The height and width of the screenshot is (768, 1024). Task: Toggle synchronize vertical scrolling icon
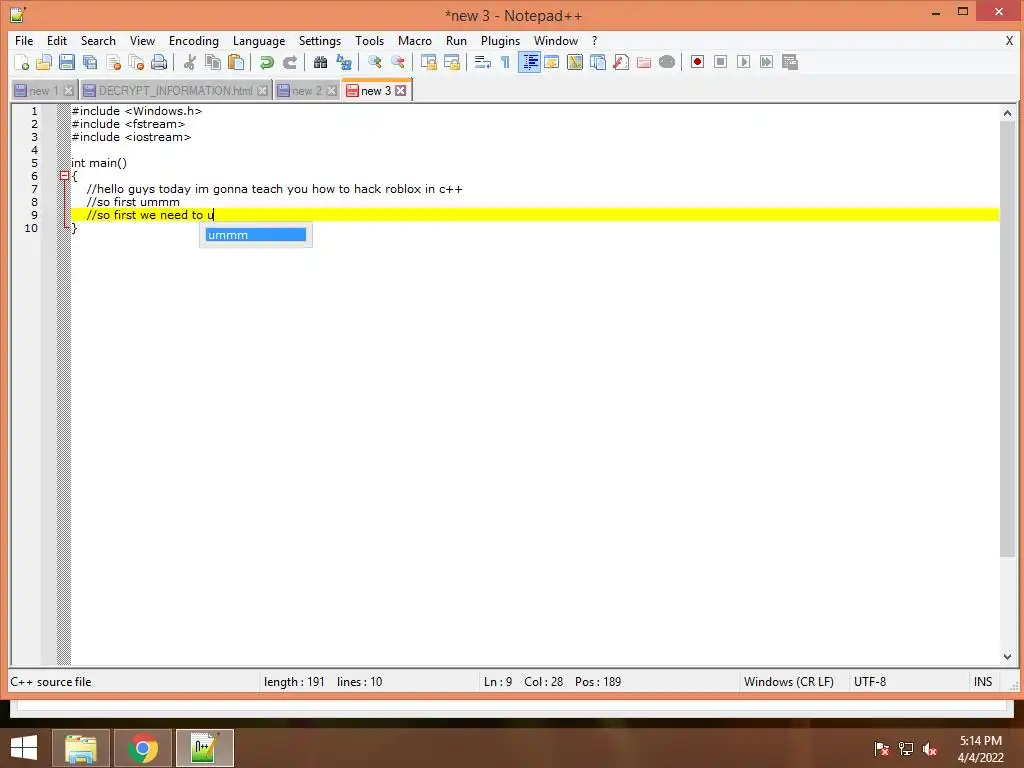(x=429, y=63)
